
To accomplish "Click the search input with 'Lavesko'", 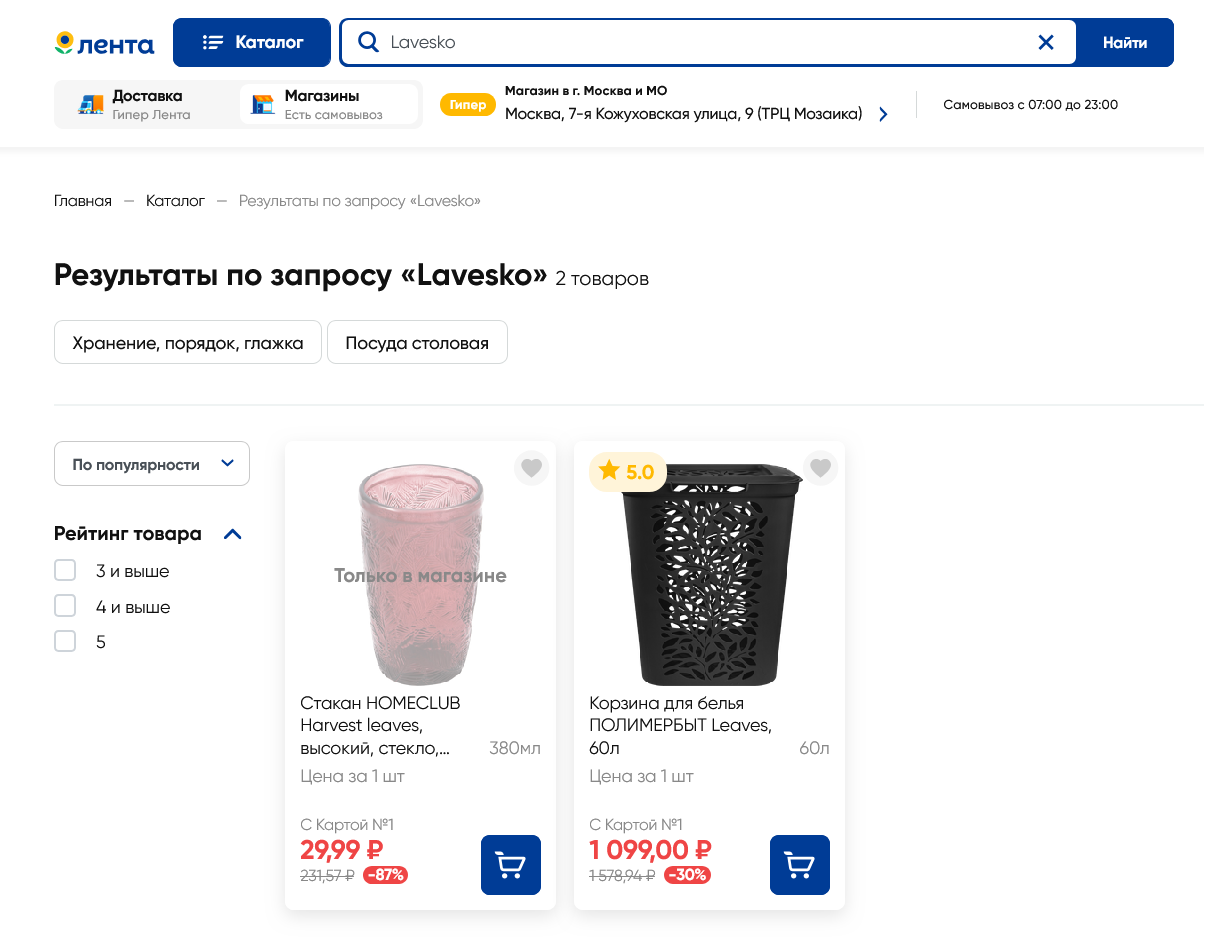I will click(x=700, y=42).
